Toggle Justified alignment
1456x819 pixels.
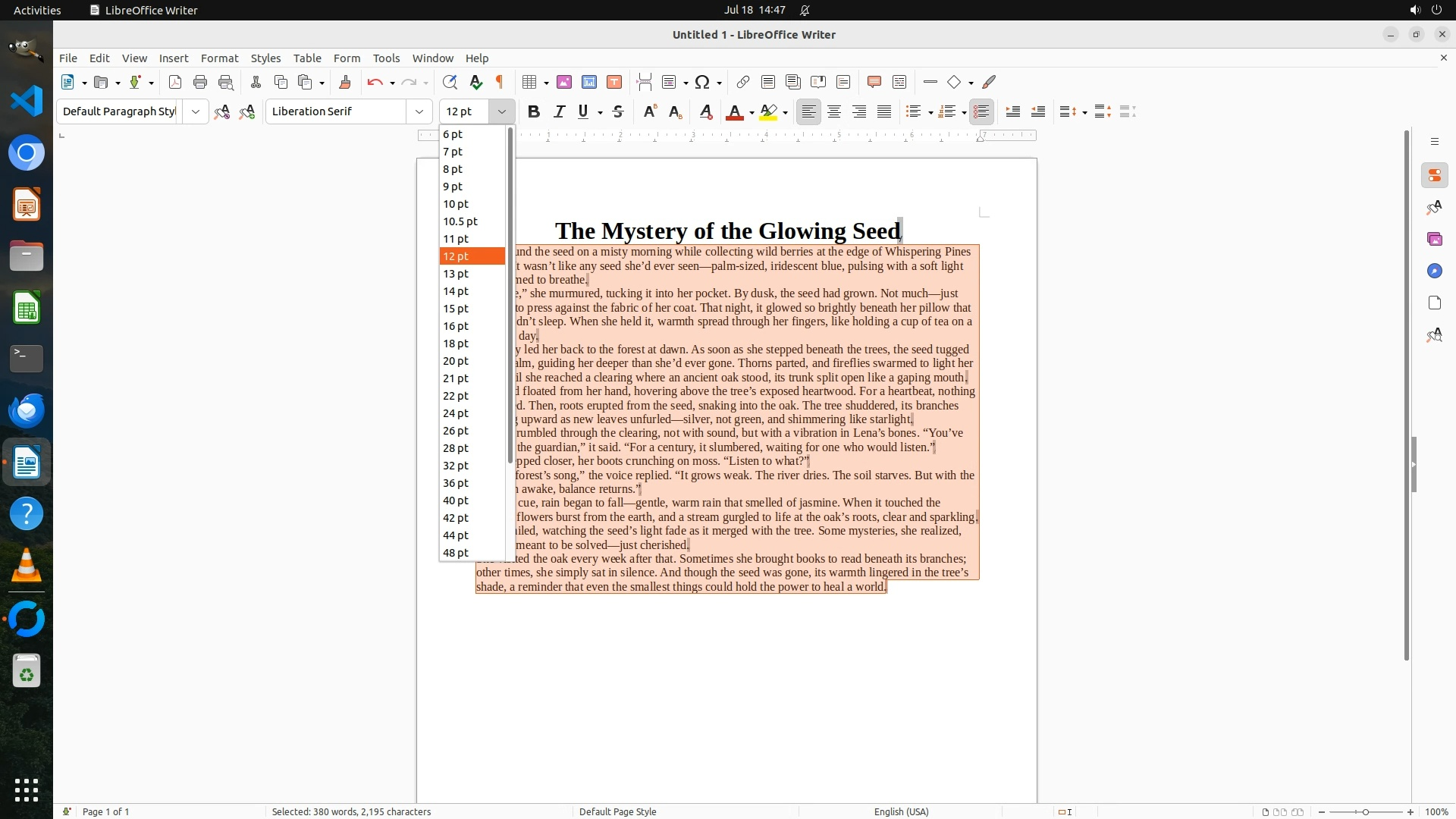coord(884,111)
